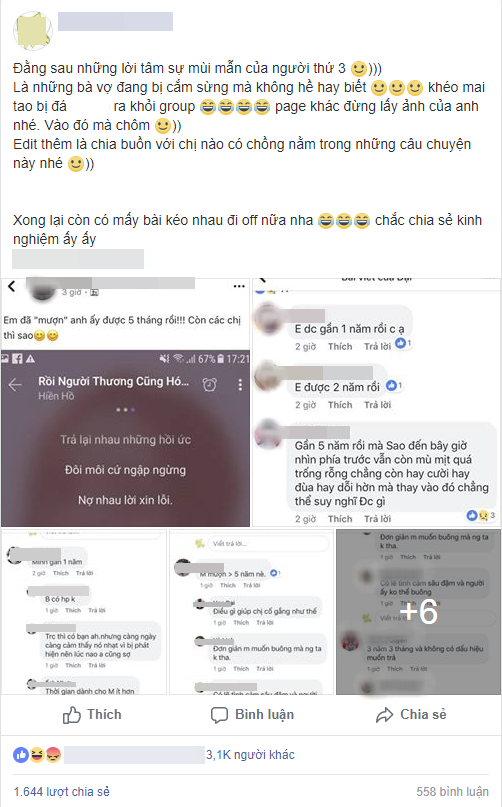Click the angry reaction icon
The height and width of the screenshot is (807, 502).
(54, 755)
